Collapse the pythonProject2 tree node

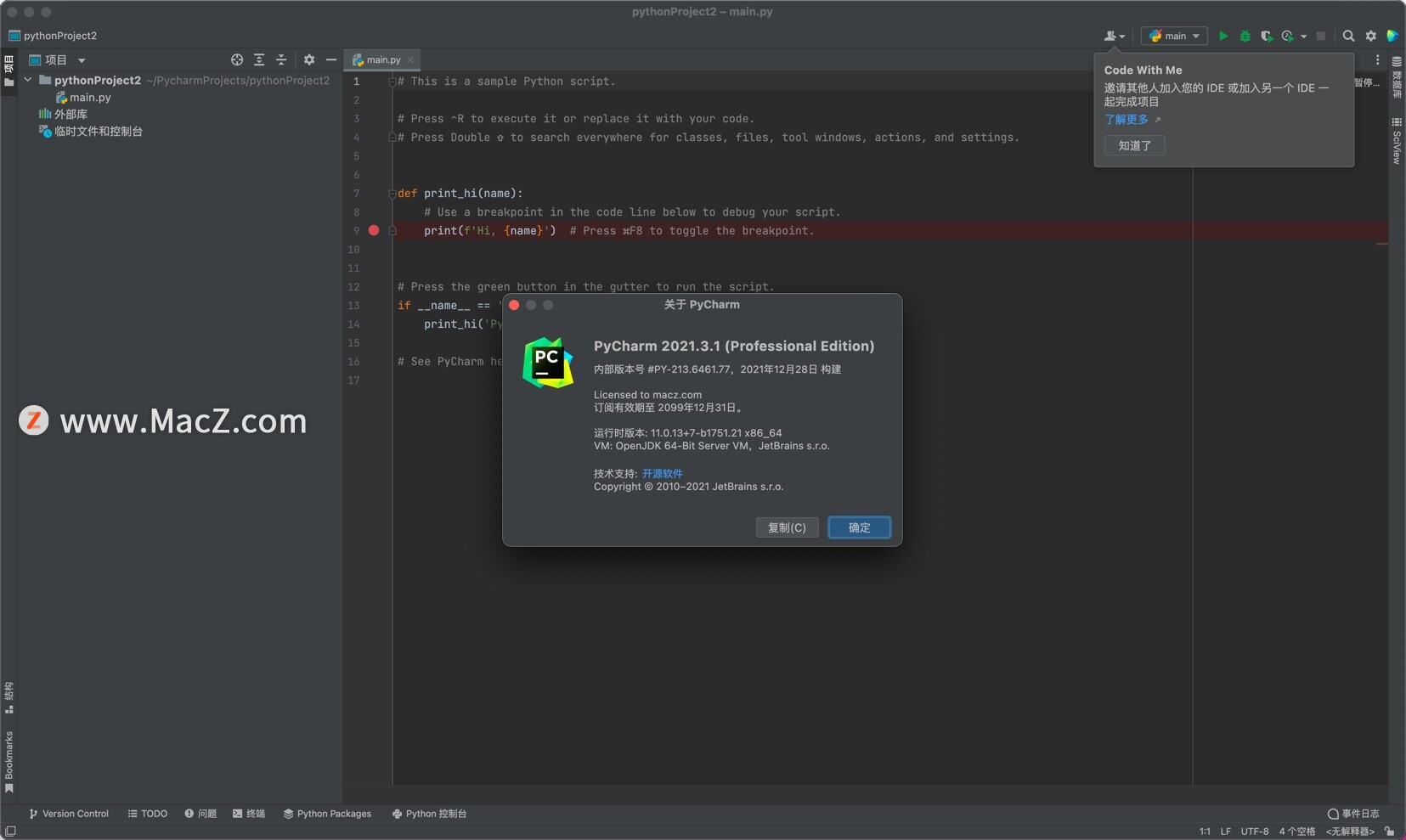[28, 80]
